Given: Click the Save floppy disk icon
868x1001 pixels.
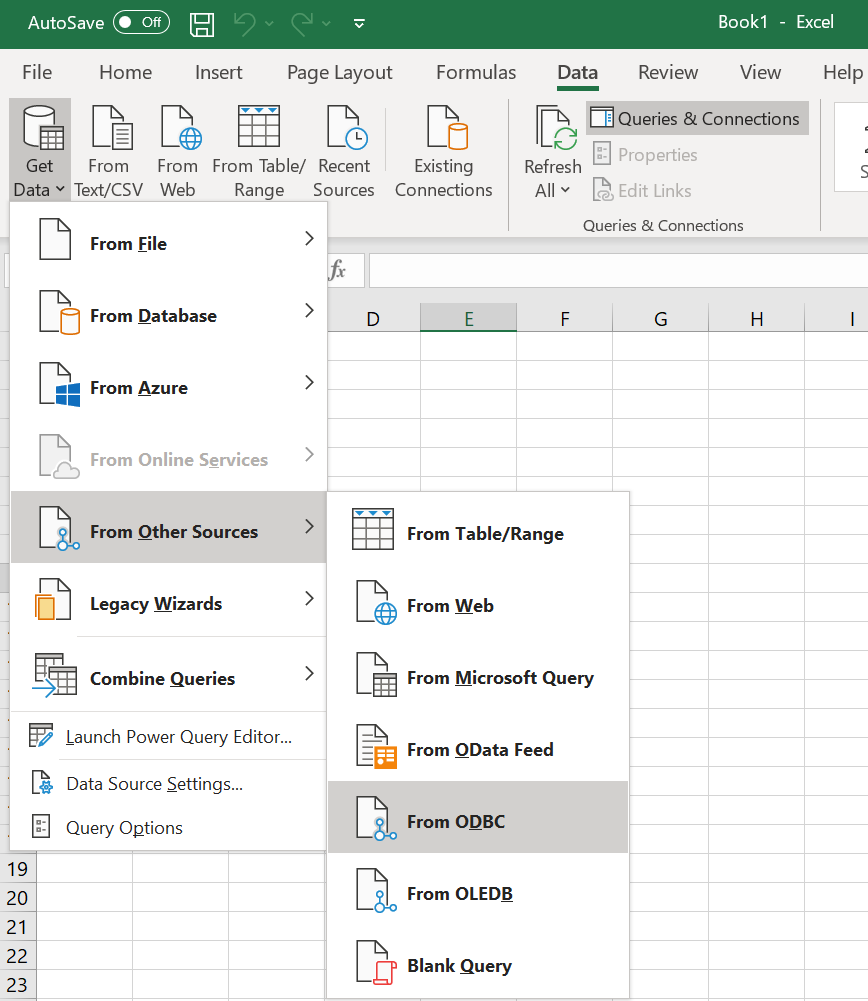Looking at the screenshot, I should pyautogui.click(x=202, y=24).
